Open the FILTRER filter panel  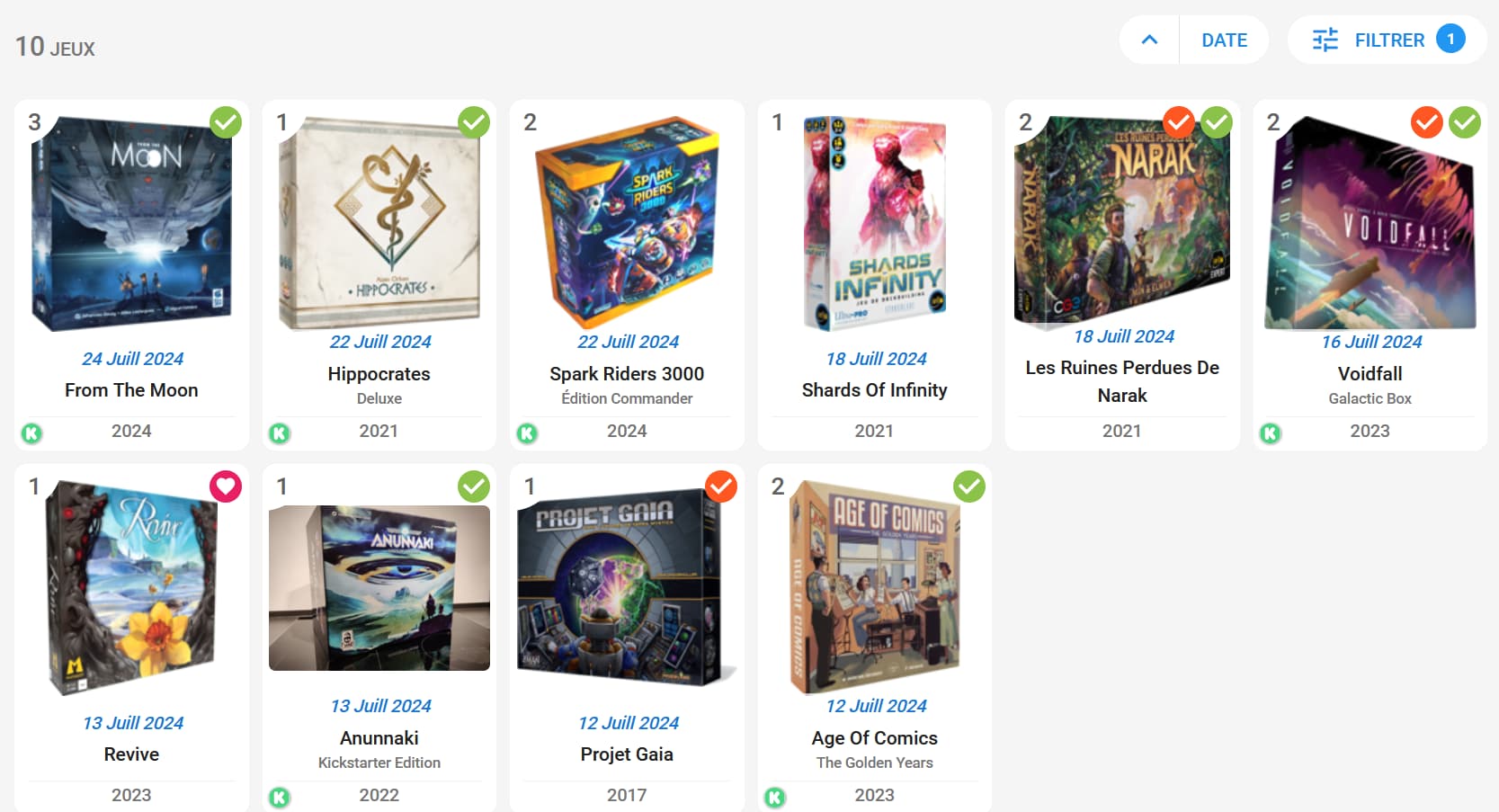(x=1387, y=40)
